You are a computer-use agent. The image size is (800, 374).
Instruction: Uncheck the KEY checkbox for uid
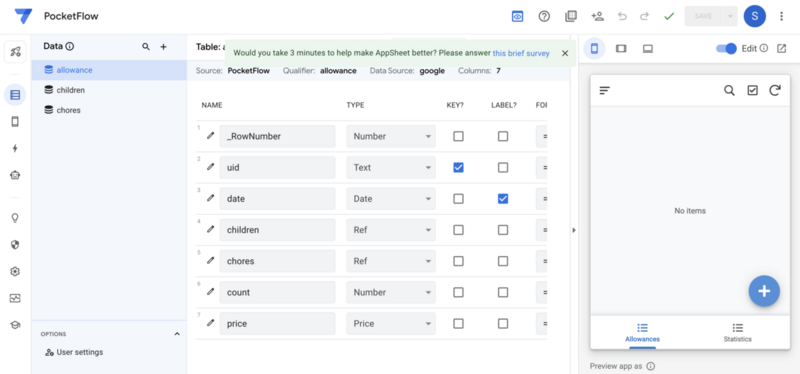point(459,167)
